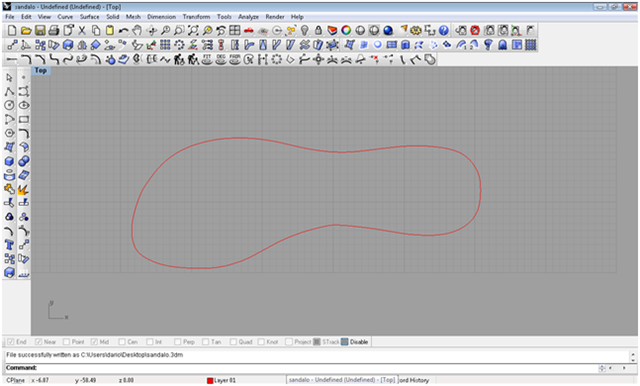Screen dimensions: 640x386
Task: Click the Top viewport title label
Action: (40, 71)
